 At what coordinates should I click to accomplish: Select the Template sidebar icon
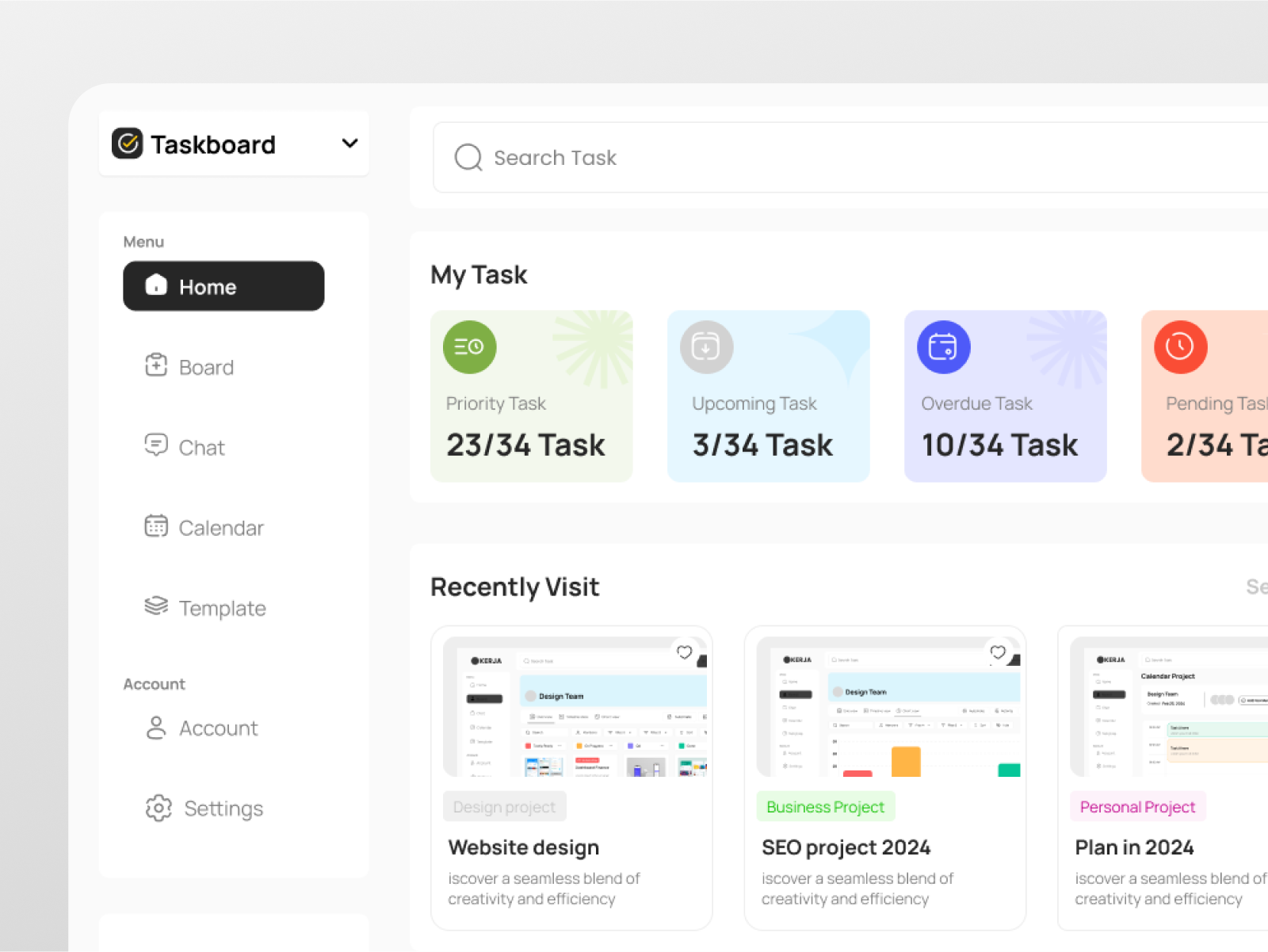coord(156,606)
